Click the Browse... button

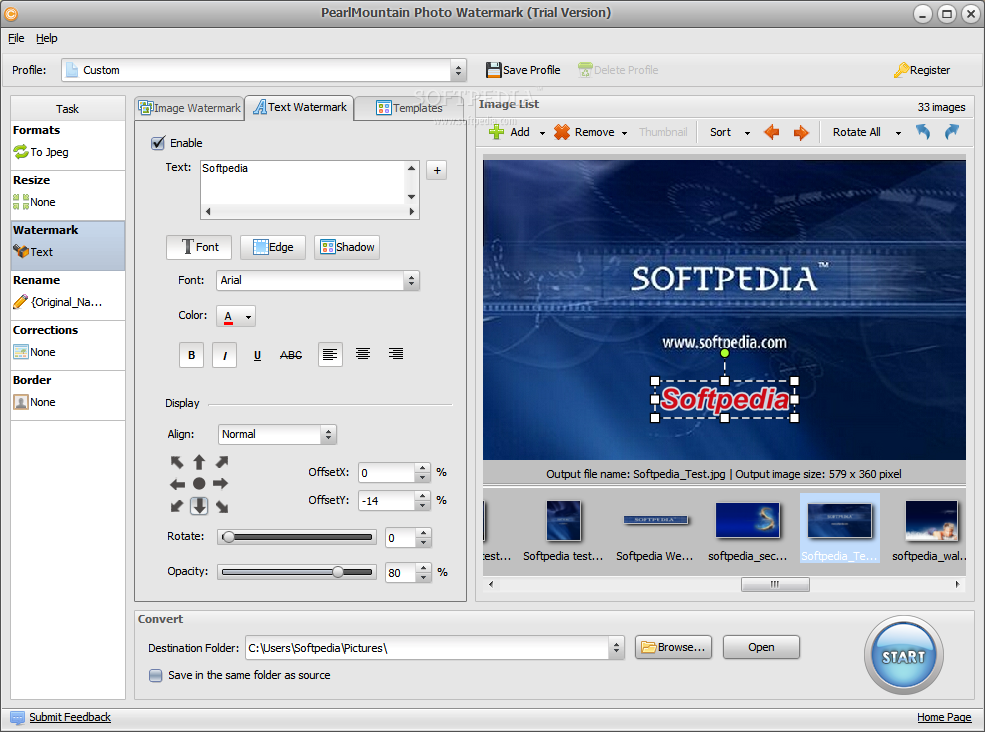tap(673, 647)
